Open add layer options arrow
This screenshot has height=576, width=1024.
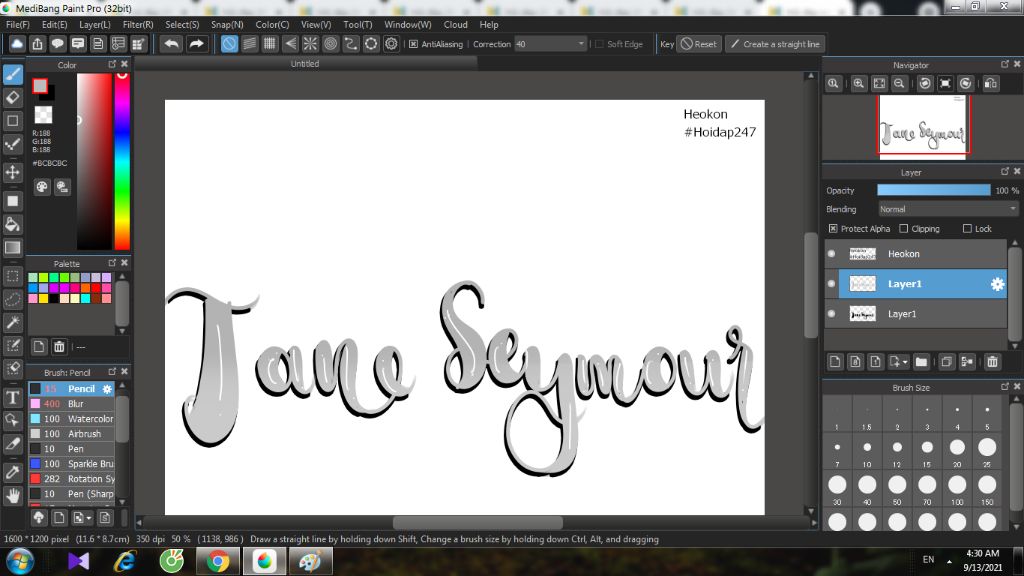point(904,362)
